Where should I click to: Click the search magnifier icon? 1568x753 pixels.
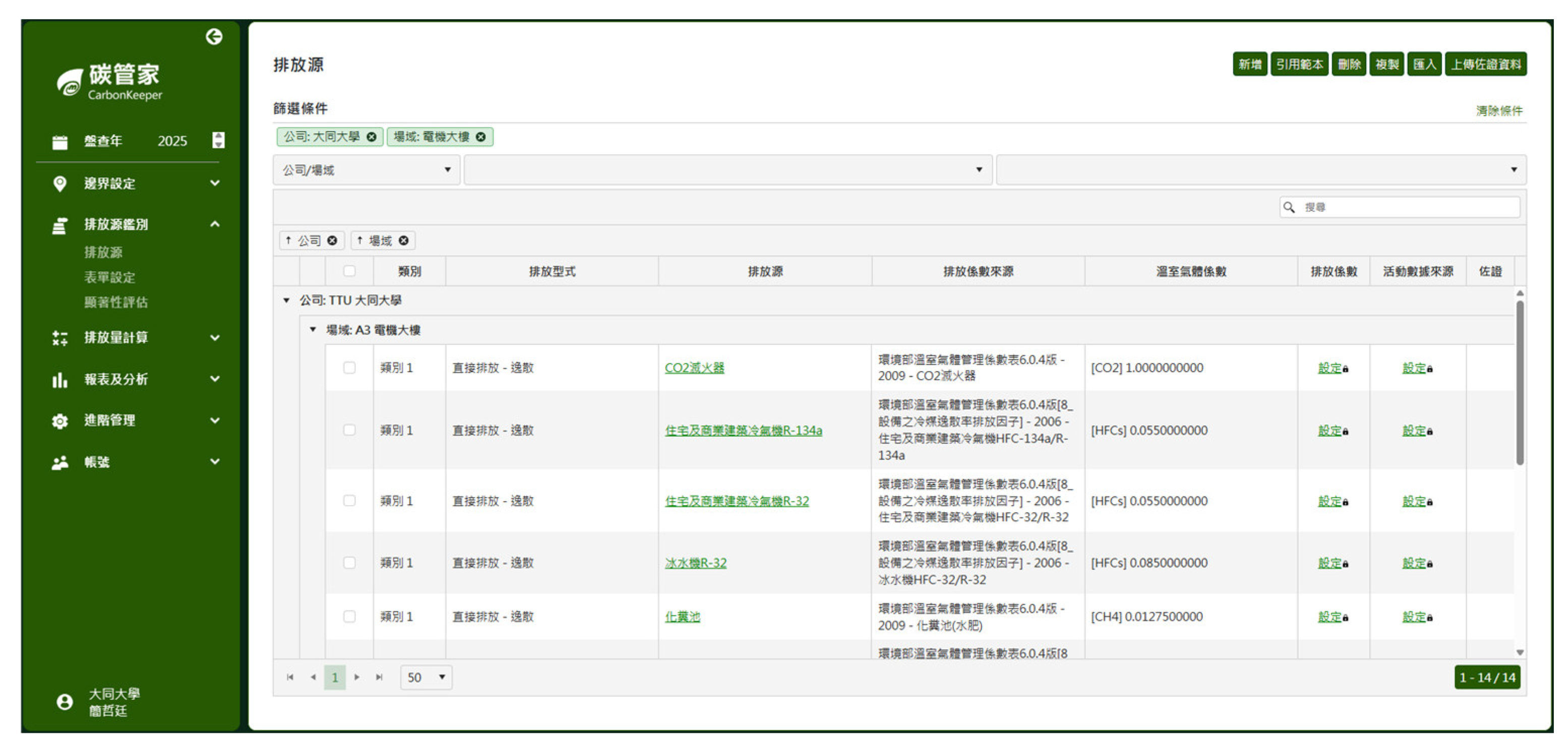[1289, 207]
